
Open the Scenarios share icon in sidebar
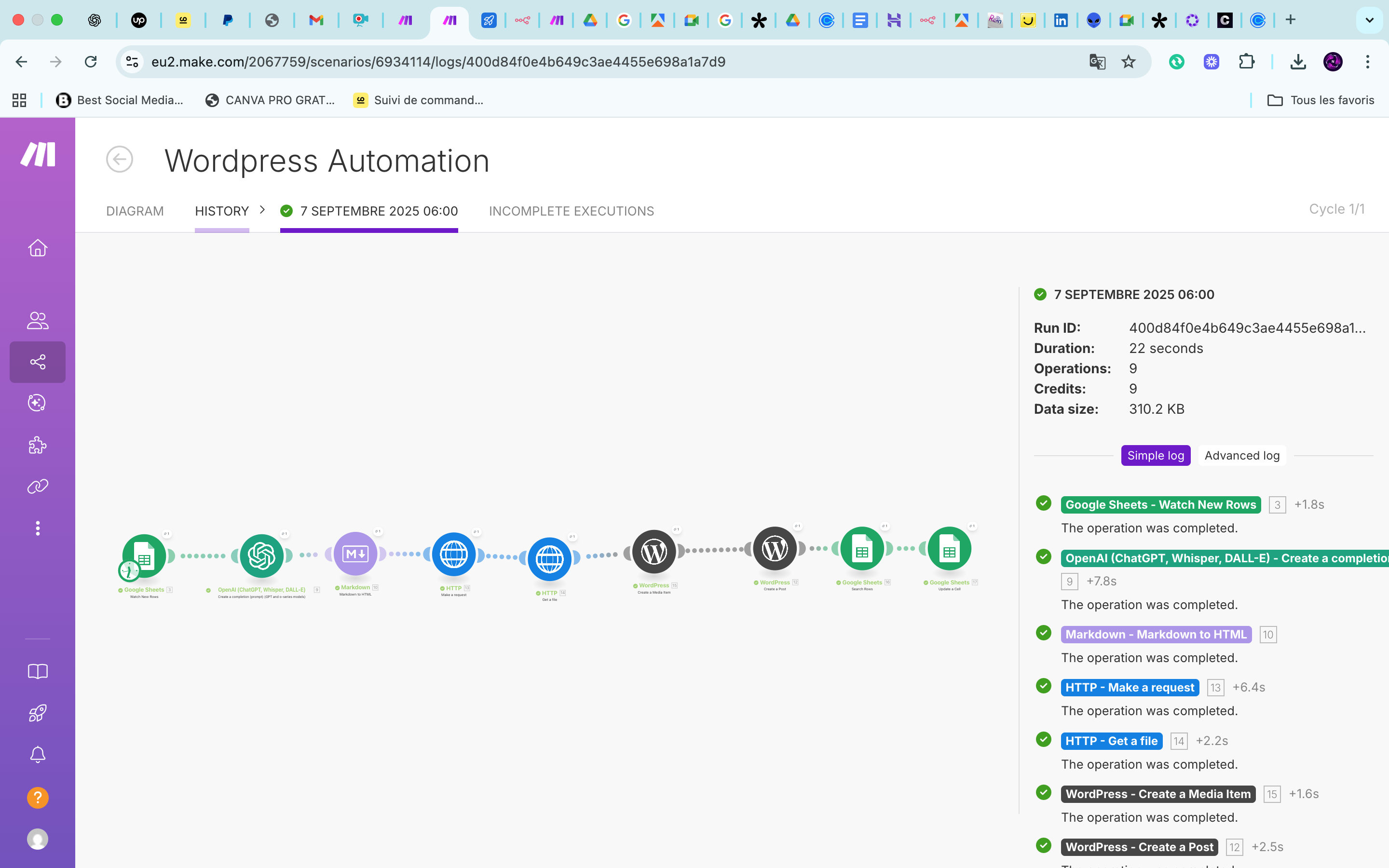[38, 362]
